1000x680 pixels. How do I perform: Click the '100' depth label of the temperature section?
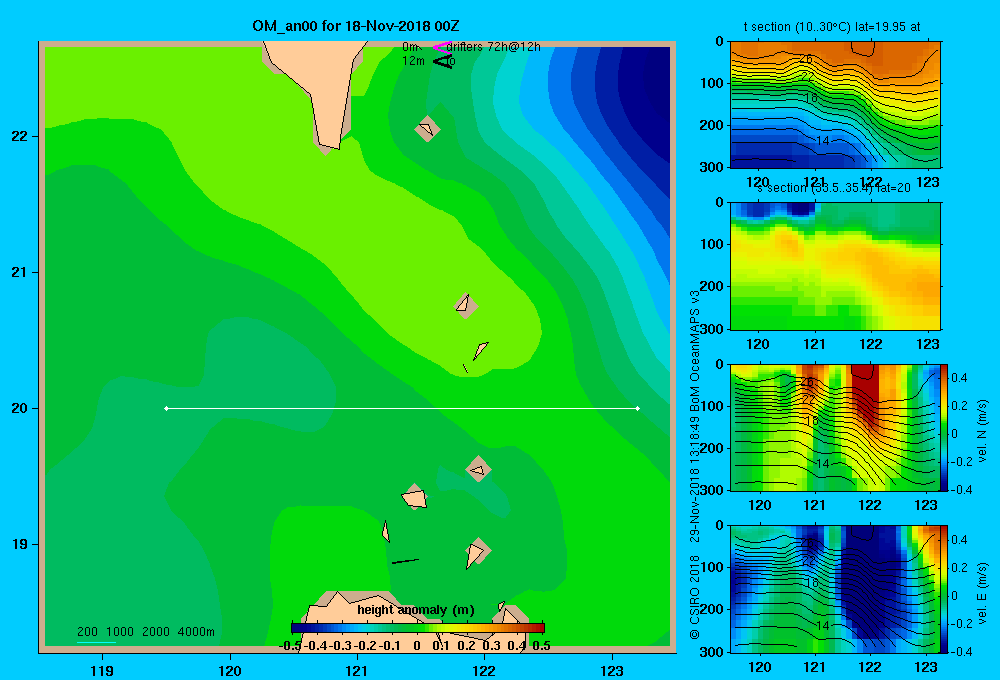pyautogui.click(x=712, y=83)
